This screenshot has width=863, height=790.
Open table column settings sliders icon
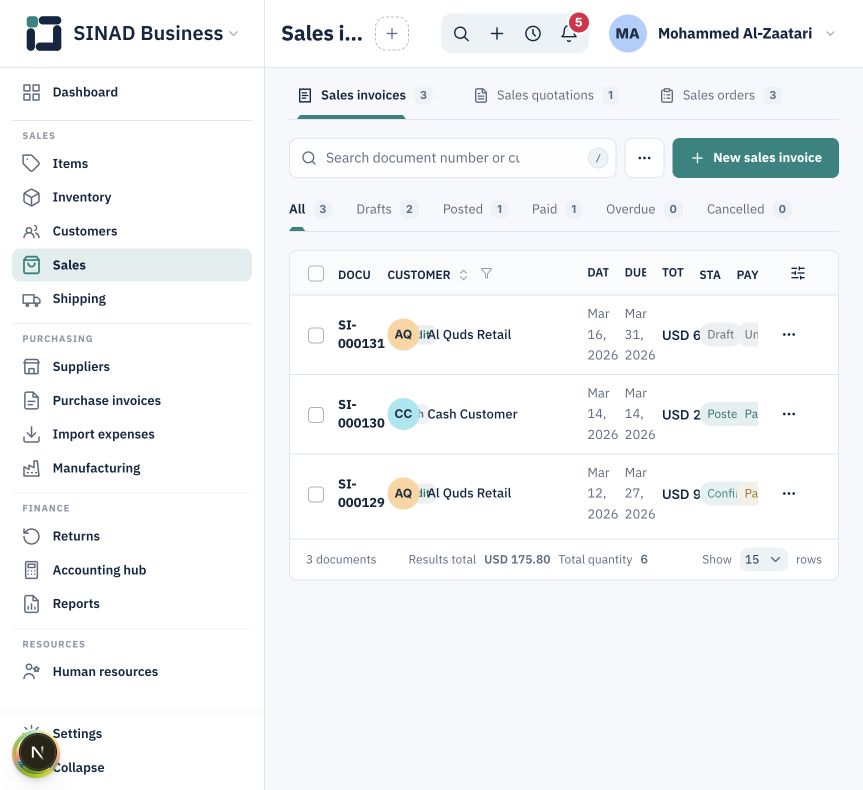tap(798, 273)
